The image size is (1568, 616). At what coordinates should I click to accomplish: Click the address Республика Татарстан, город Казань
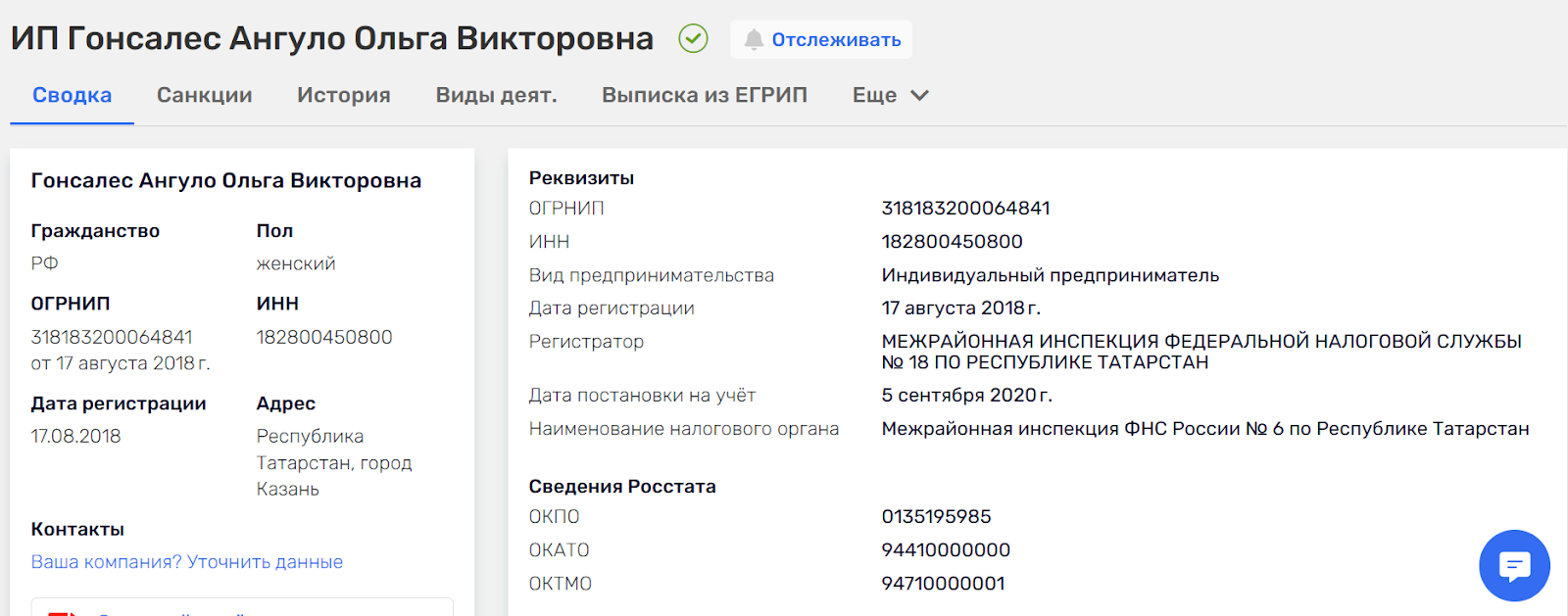[333, 462]
